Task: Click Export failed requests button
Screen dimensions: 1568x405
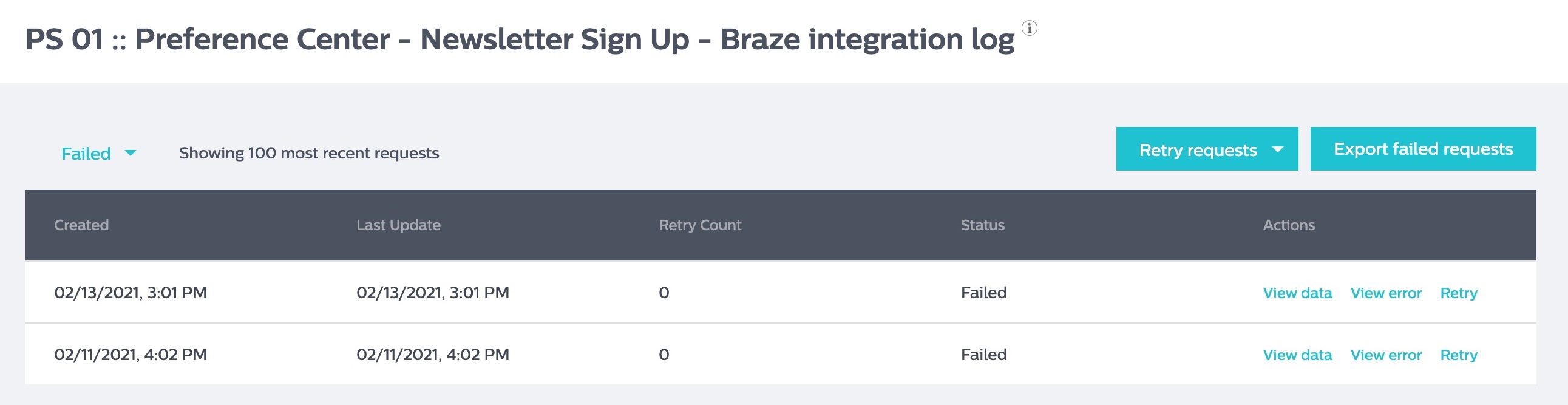Action: coord(1422,149)
